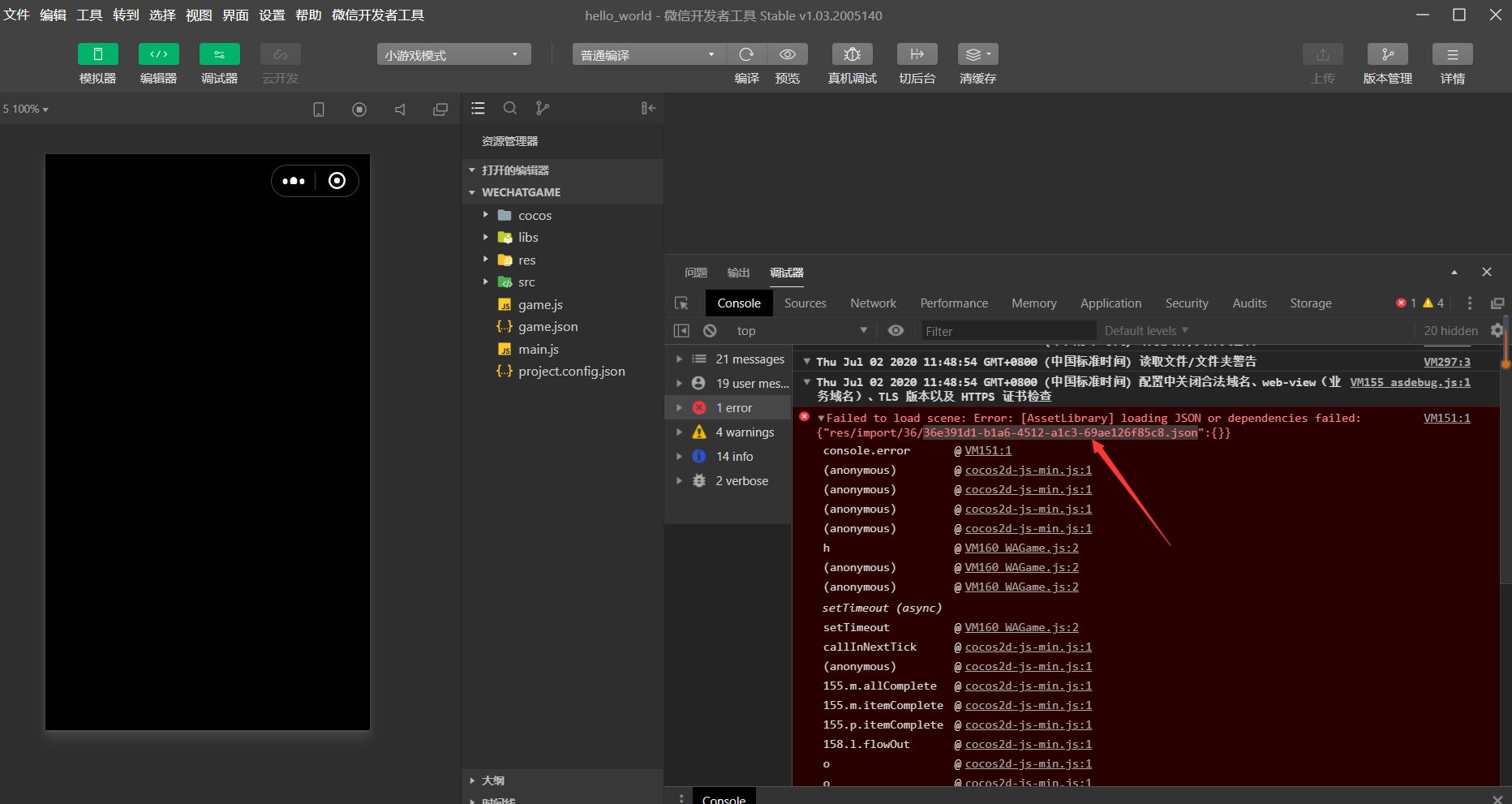Open the source control branch icon
This screenshot has height=804, width=1512.
coord(543,108)
